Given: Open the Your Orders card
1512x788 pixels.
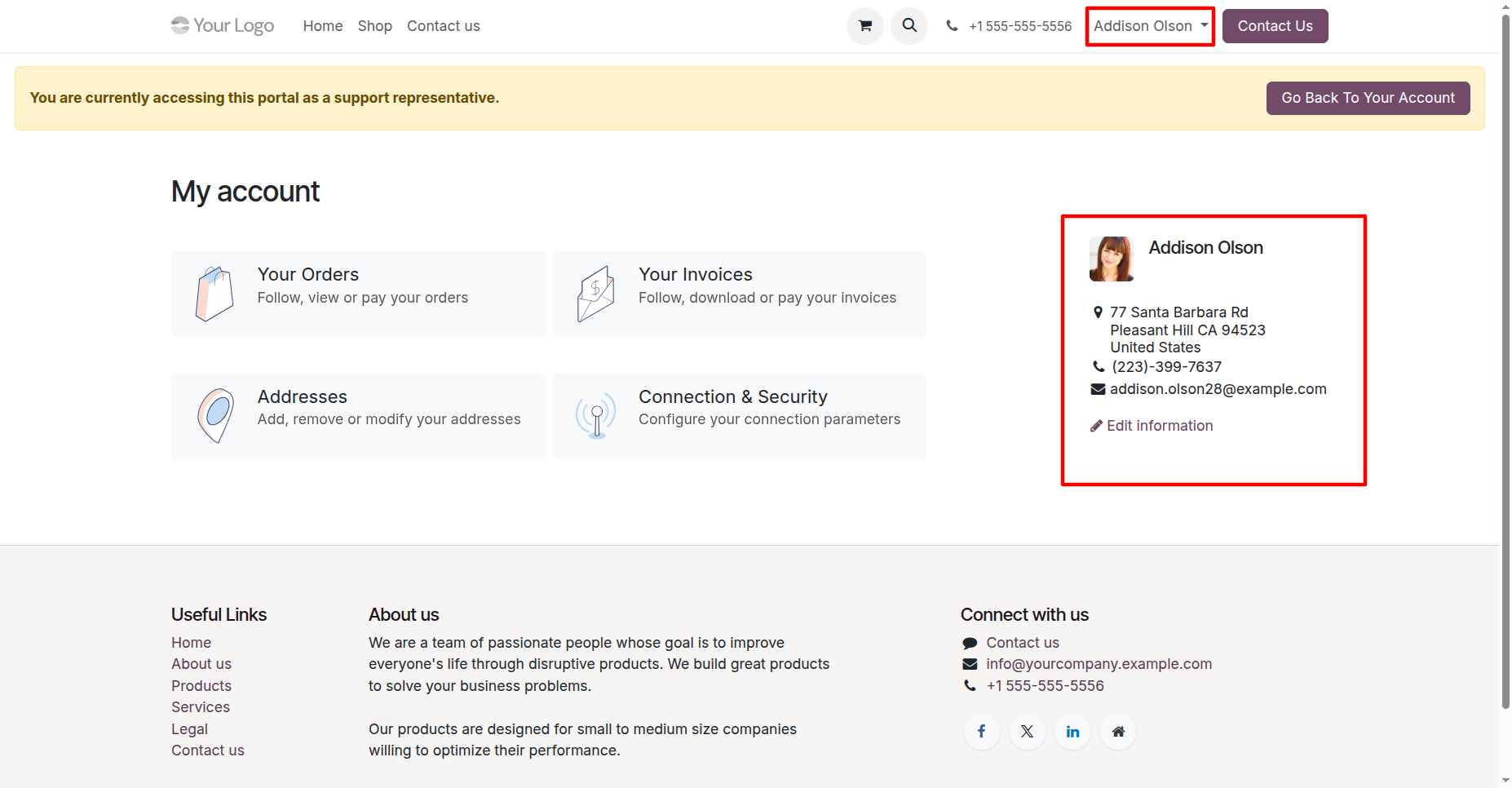Looking at the screenshot, I should (358, 294).
